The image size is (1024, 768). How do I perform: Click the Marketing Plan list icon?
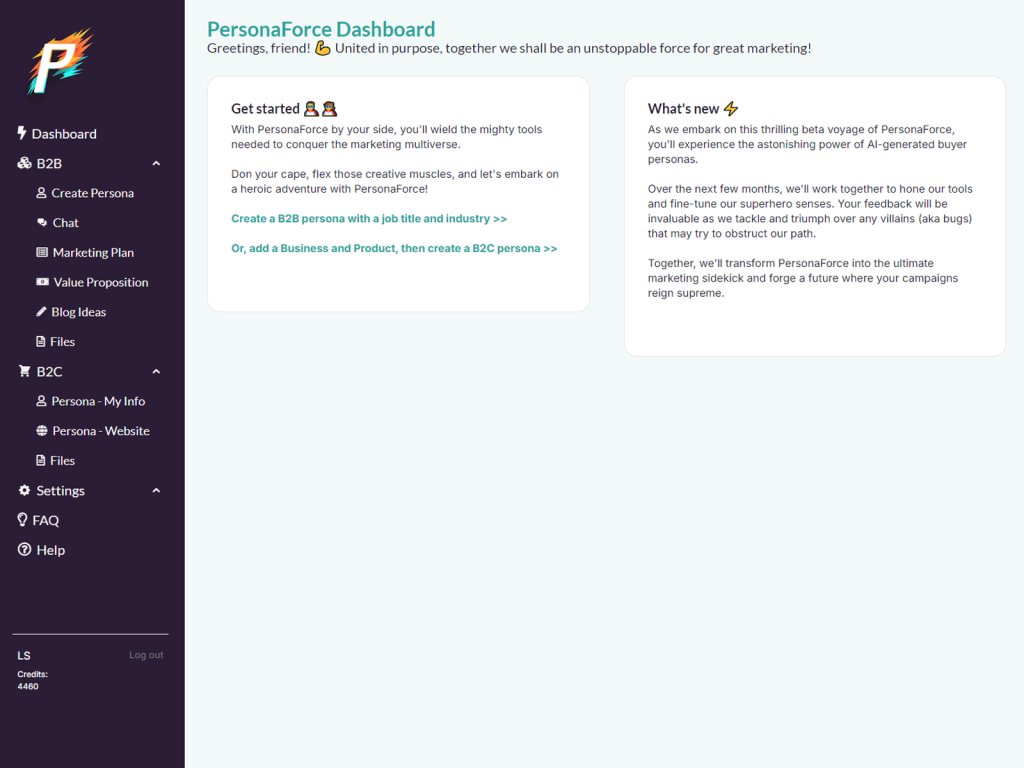click(41, 253)
